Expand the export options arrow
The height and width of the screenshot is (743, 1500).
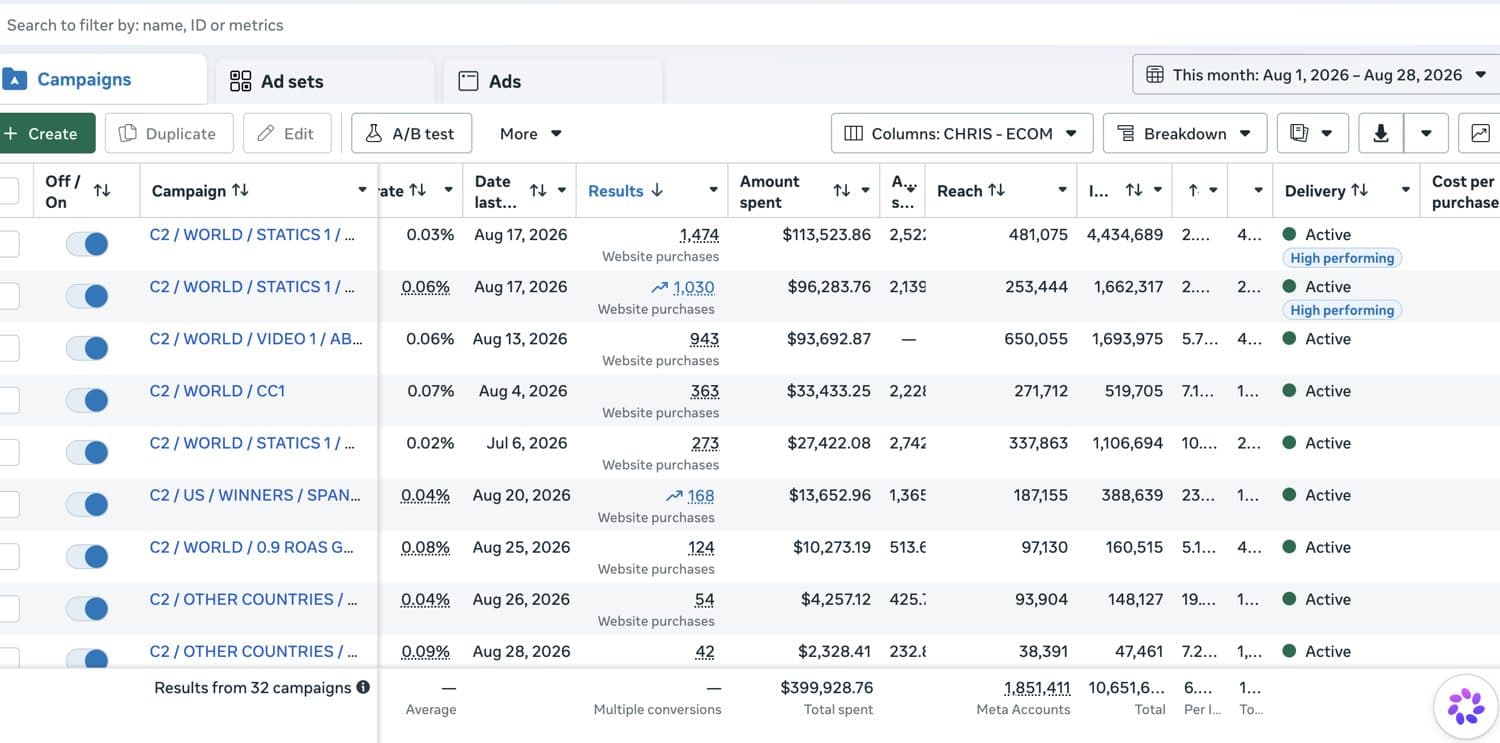click(x=1426, y=133)
